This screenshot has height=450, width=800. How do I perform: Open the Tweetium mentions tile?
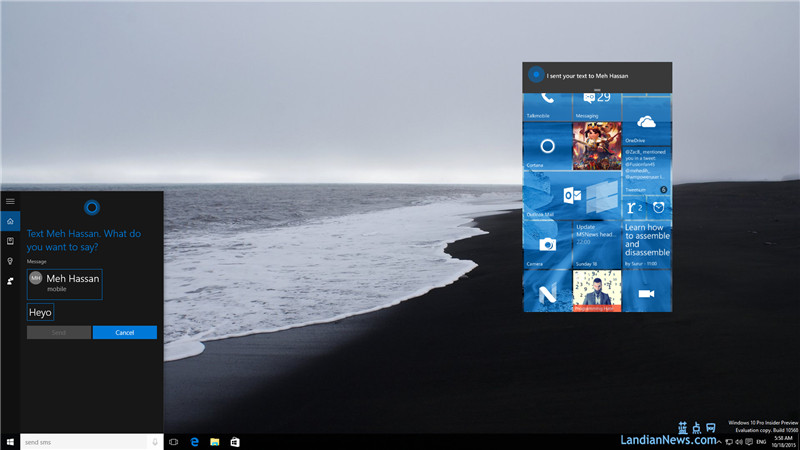tap(647, 170)
